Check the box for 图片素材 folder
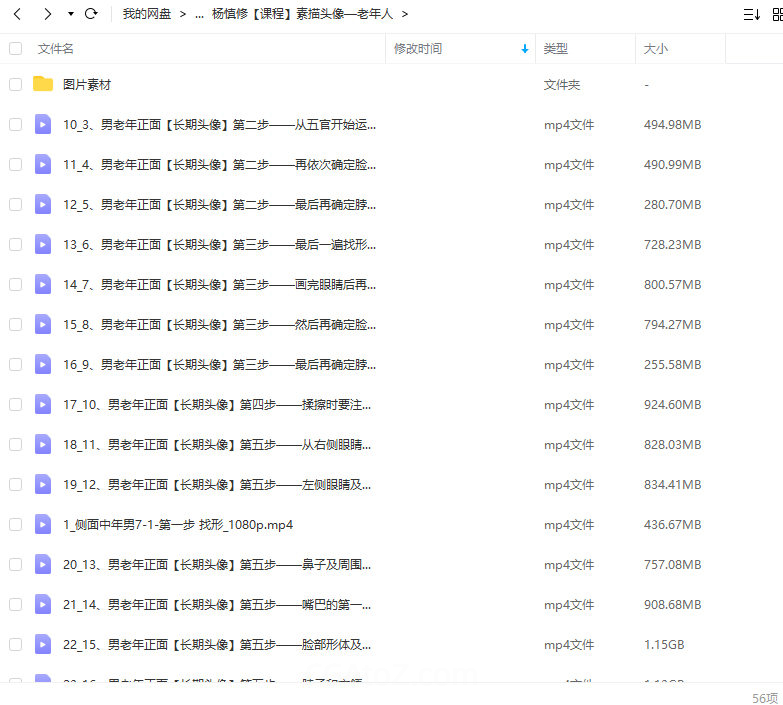This screenshot has height=705, width=783. [x=15, y=85]
